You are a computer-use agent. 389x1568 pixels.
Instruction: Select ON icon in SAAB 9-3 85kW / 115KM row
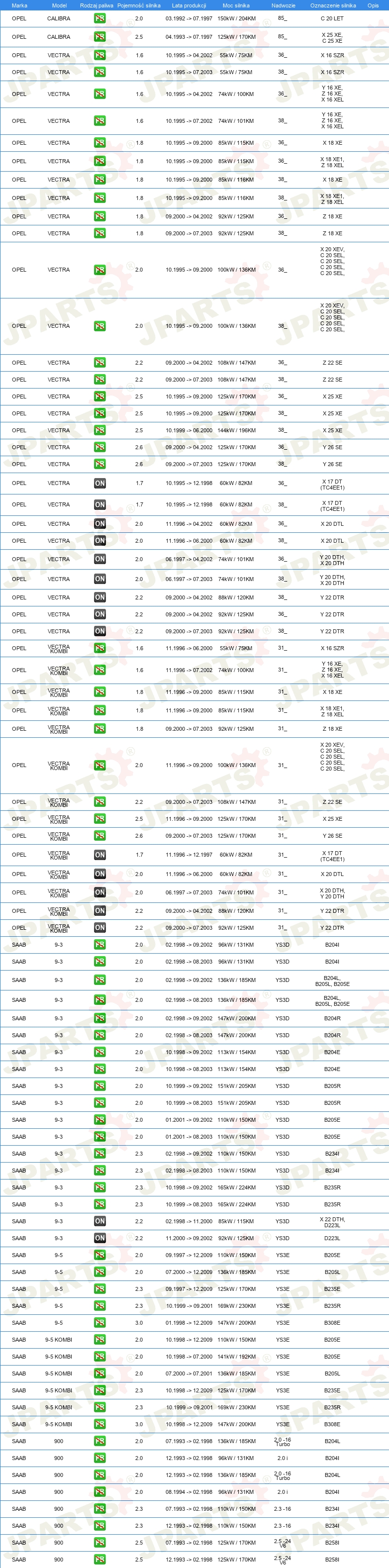[x=100, y=1221]
